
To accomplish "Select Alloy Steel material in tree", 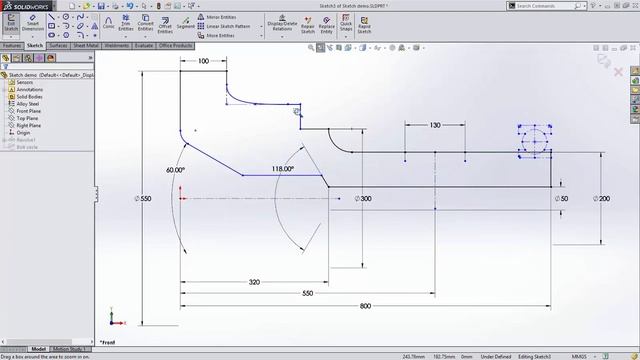I will 24,104.
